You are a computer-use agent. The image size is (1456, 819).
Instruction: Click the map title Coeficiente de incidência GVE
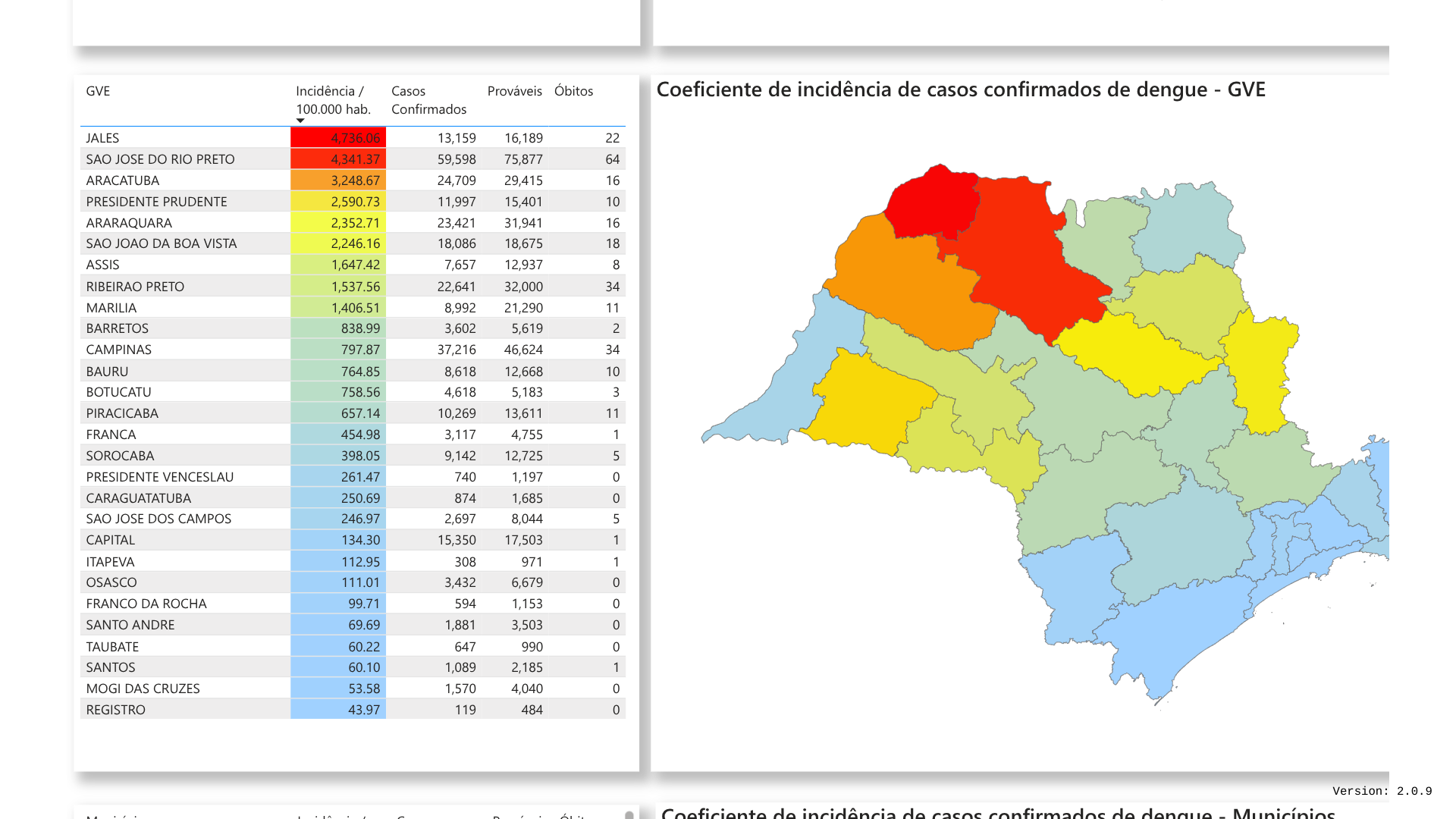(960, 89)
